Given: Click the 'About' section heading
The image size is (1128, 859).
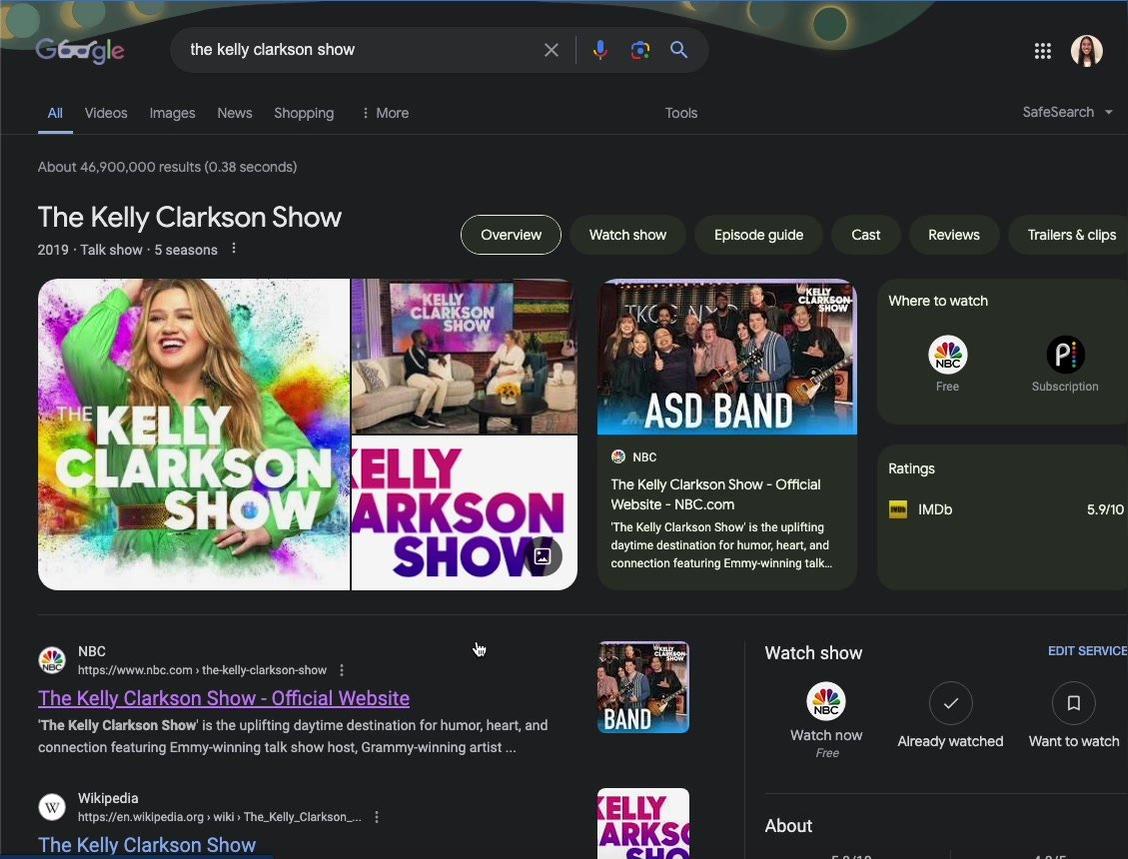Looking at the screenshot, I should point(788,826).
